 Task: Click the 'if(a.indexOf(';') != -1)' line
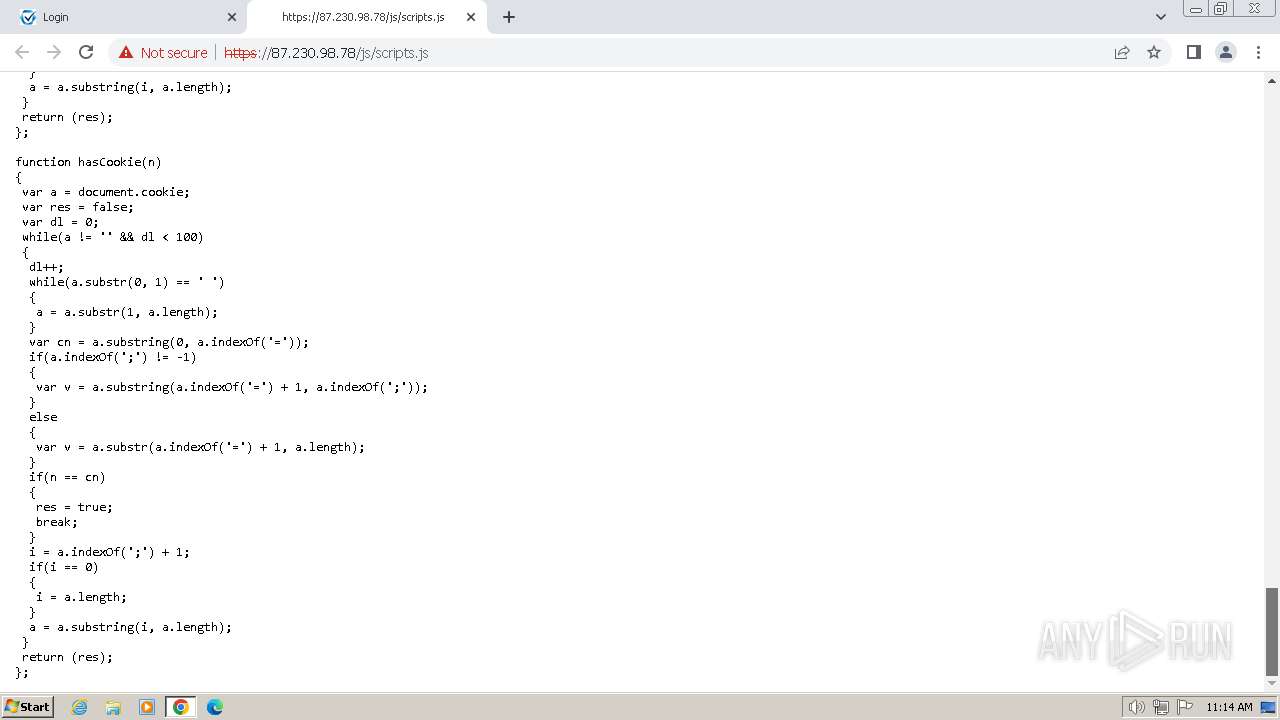tap(113, 357)
